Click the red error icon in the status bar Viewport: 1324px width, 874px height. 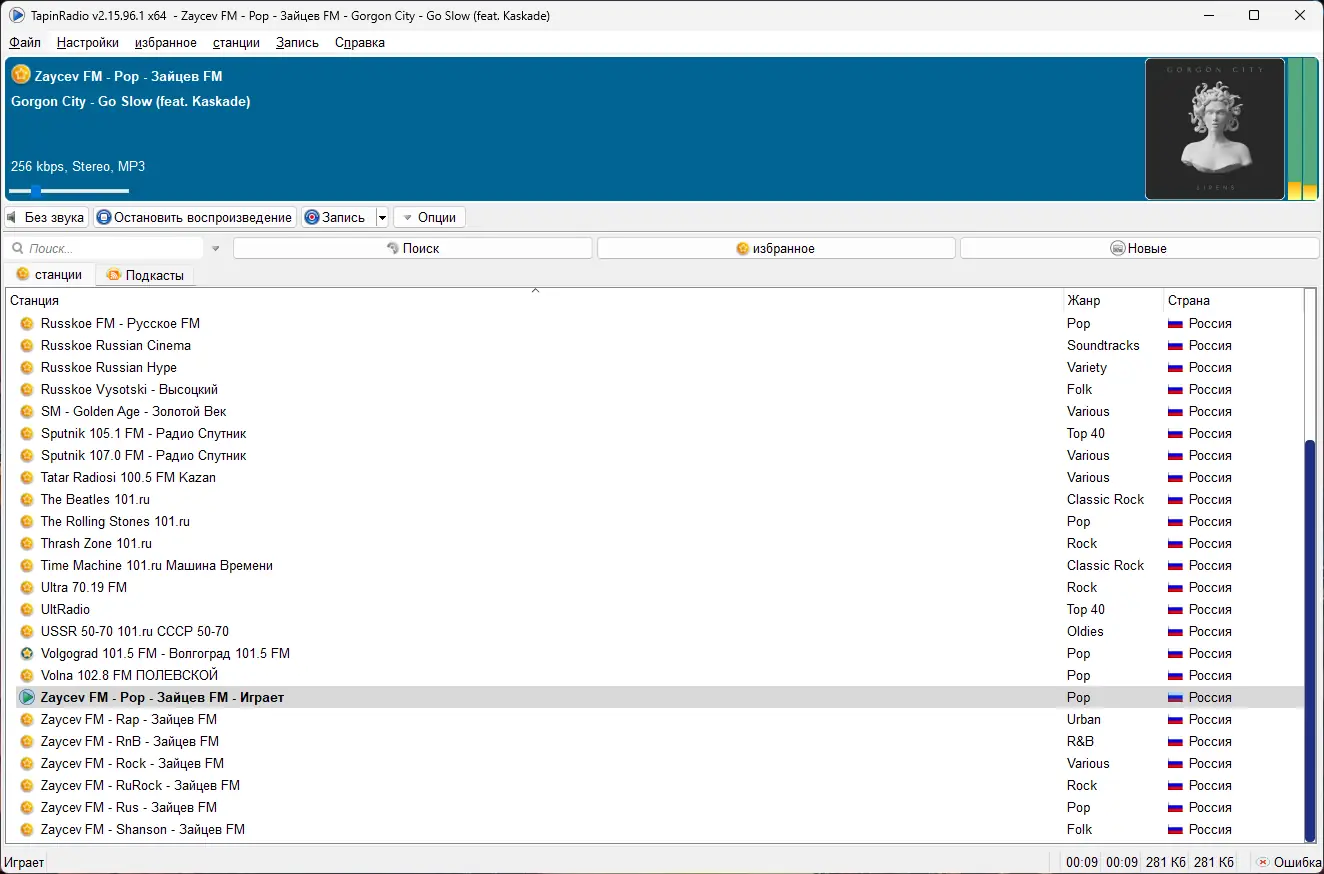tap(1263, 862)
